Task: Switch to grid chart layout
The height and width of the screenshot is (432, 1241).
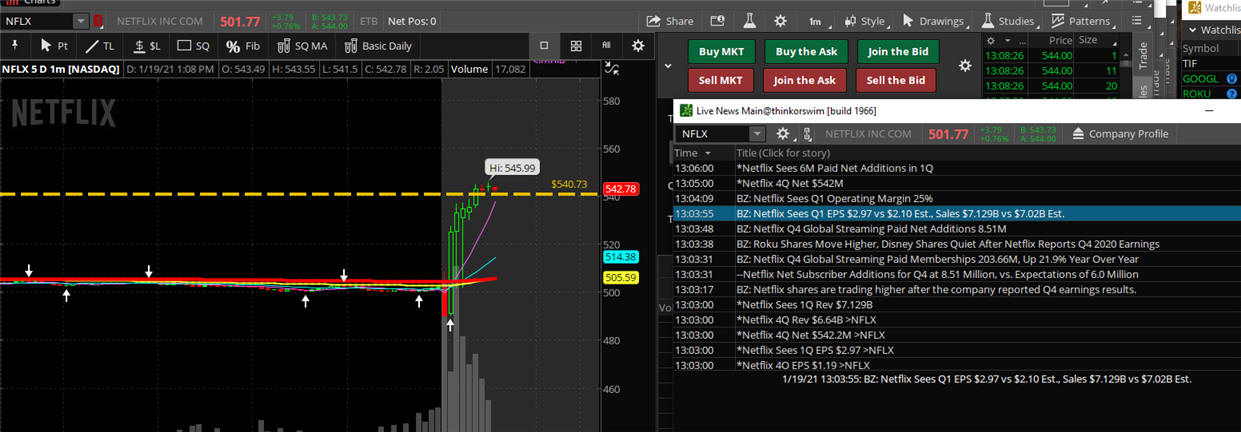Action: pos(576,45)
